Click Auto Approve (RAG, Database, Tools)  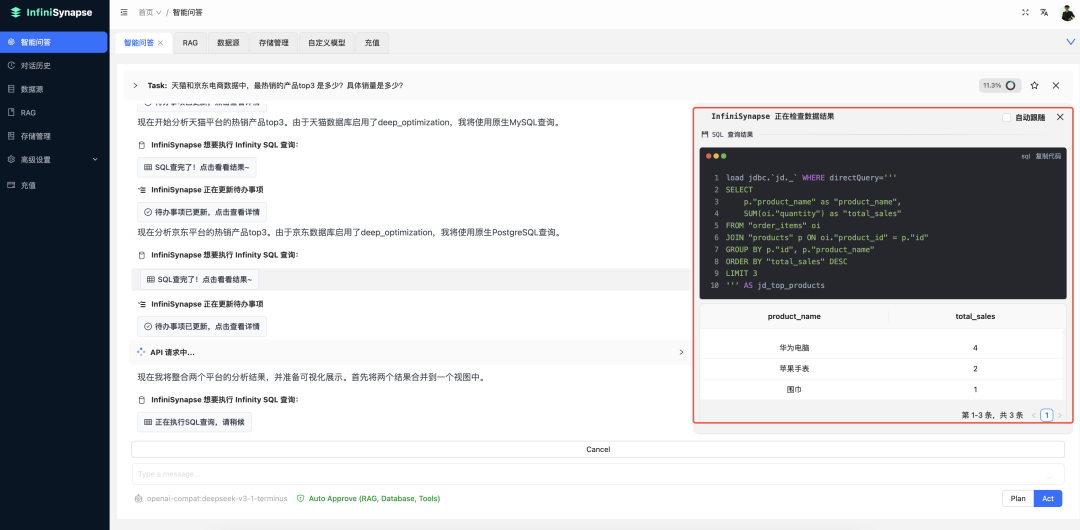(x=374, y=498)
